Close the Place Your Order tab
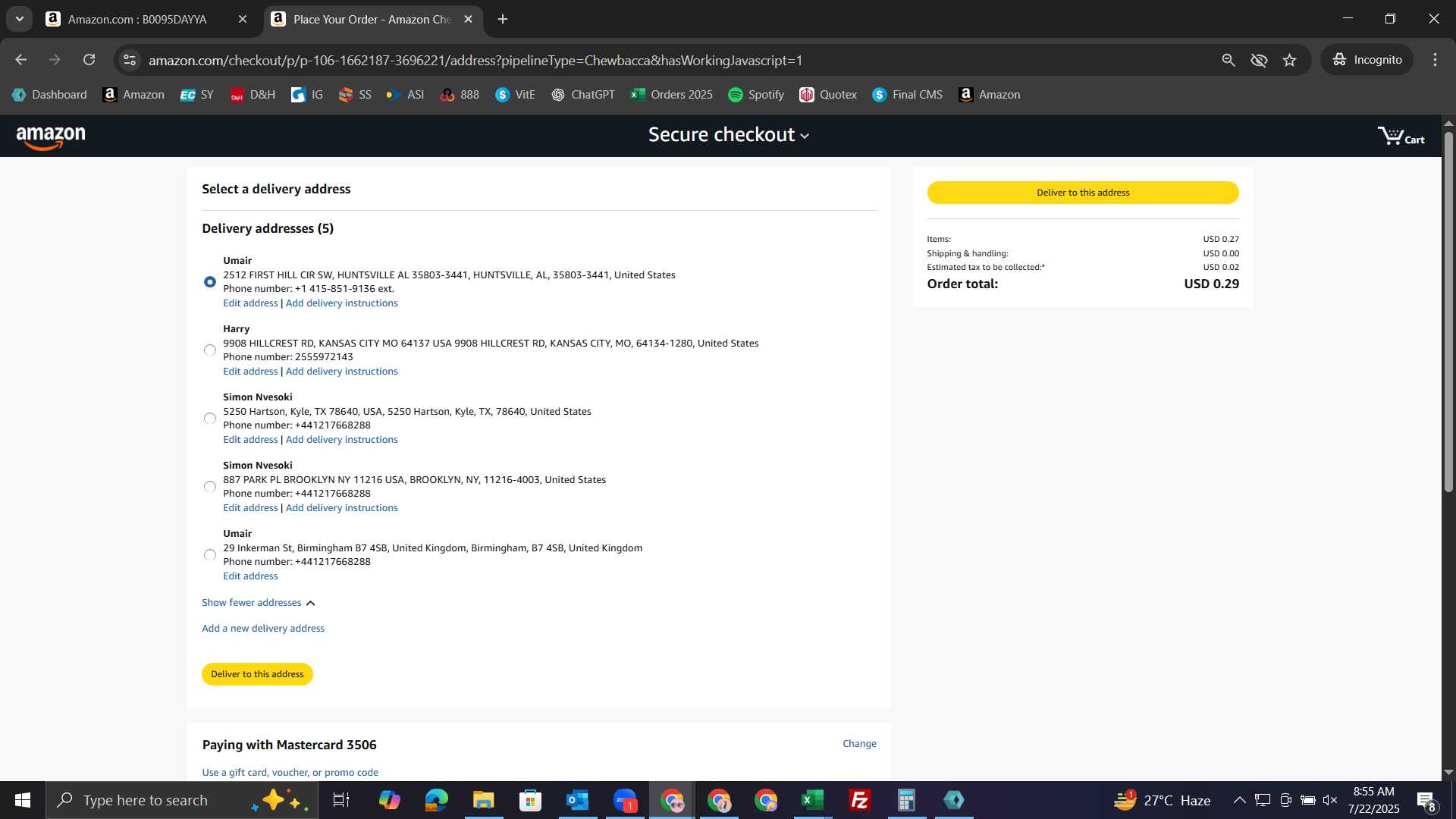 coord(468,20)
